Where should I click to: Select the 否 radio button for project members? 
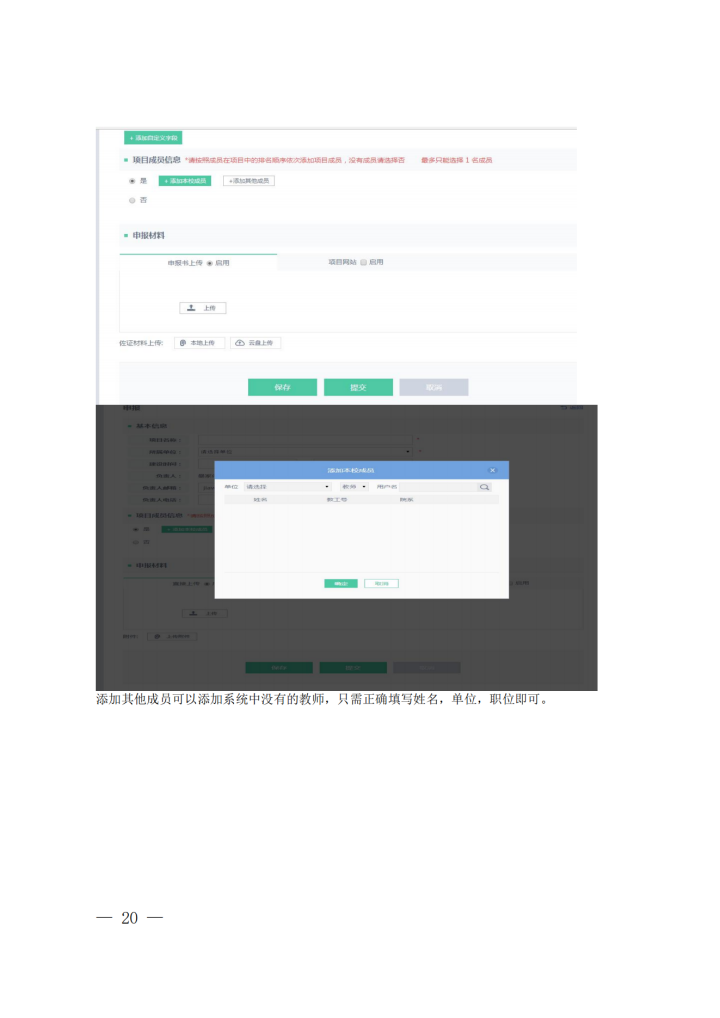(132, 200)
